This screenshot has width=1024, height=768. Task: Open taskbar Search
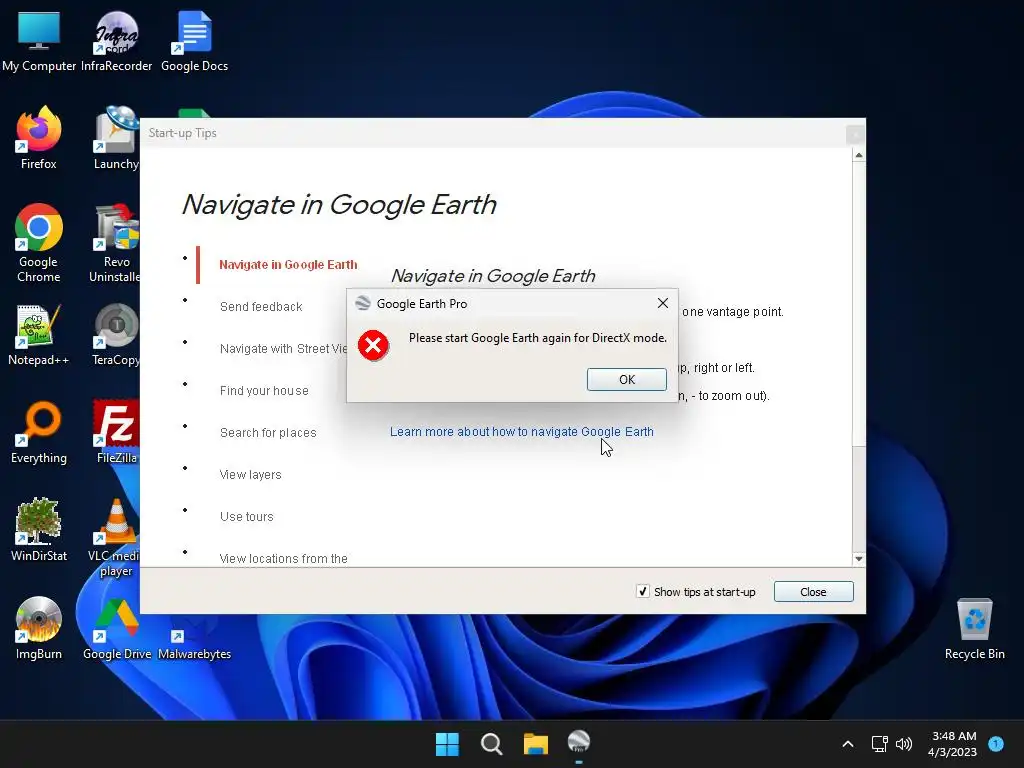491,744
